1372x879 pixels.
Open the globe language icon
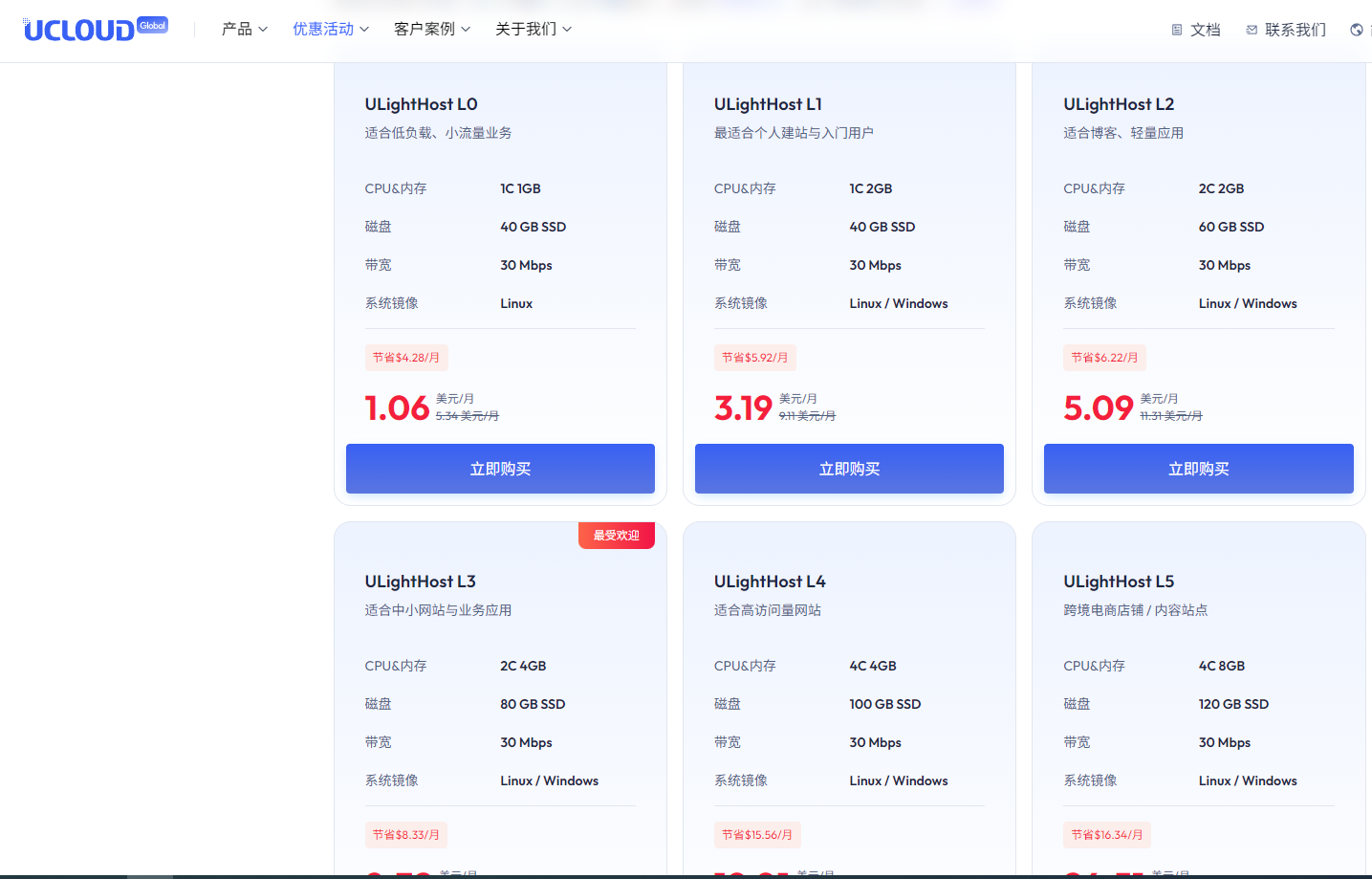pos(1357,30)
